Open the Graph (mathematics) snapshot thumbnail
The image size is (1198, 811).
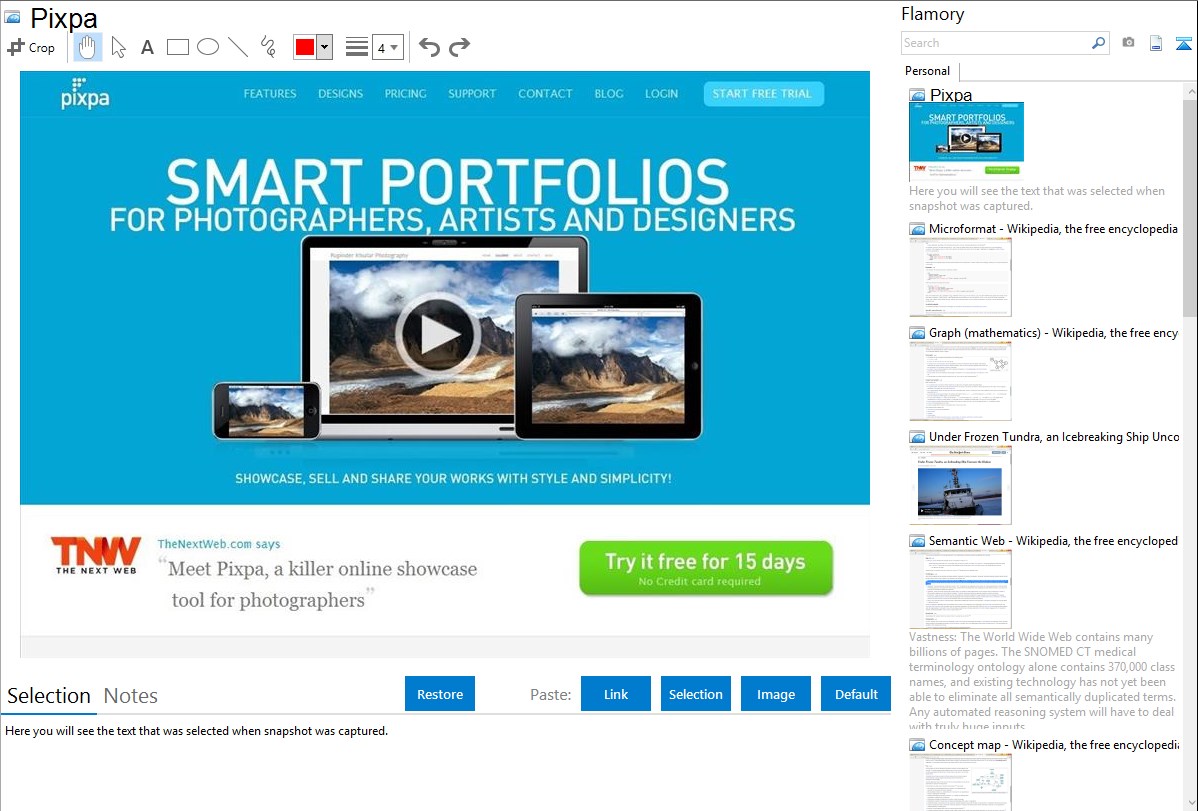[960, 381]
